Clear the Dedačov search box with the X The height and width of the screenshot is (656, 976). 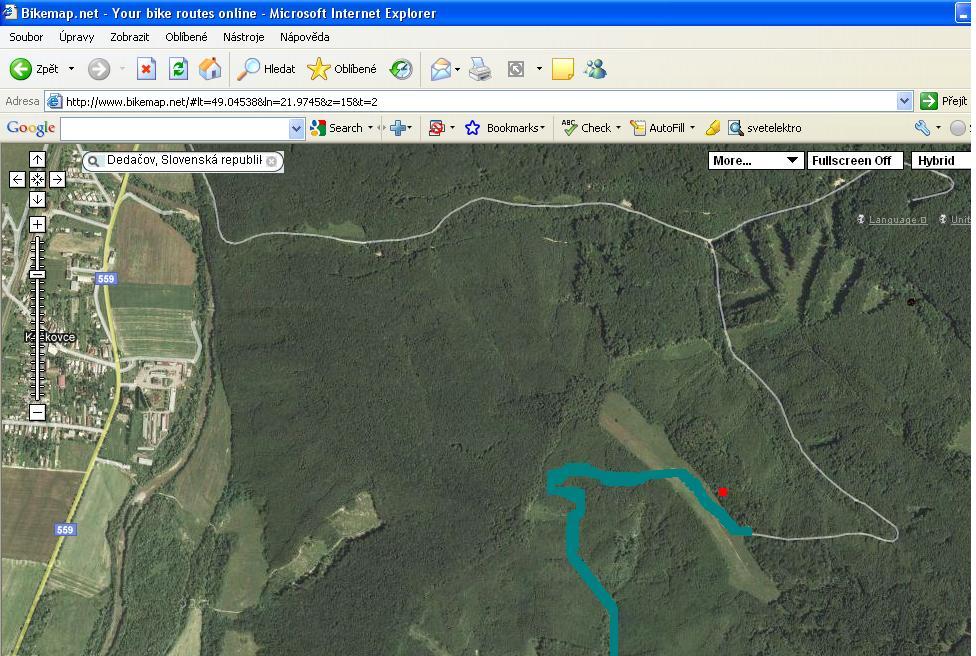(x=271, y=161)
